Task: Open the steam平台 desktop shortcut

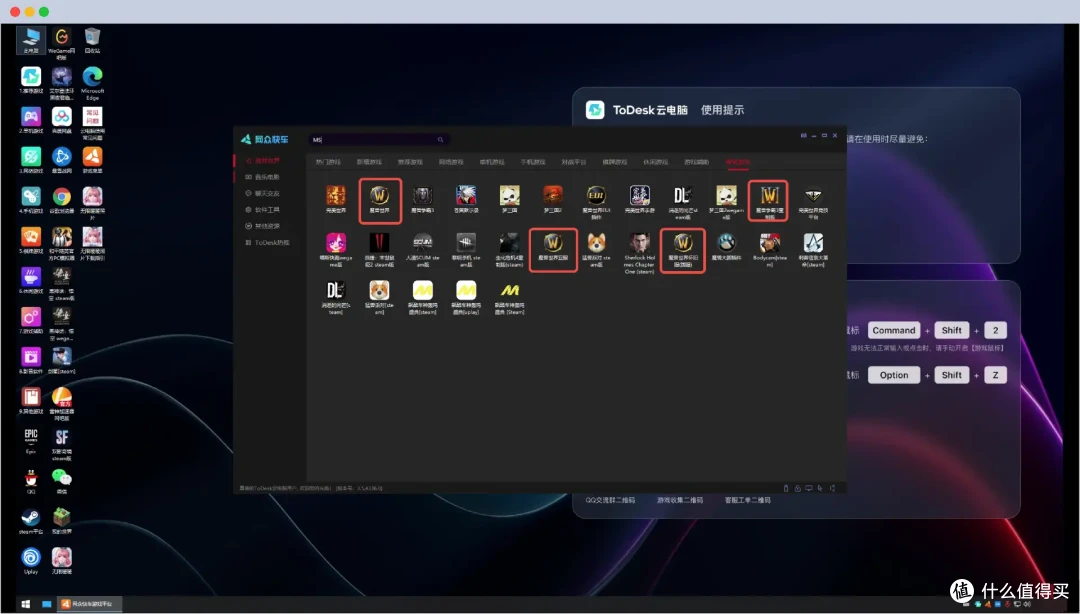Action: [x=31, y=518]
